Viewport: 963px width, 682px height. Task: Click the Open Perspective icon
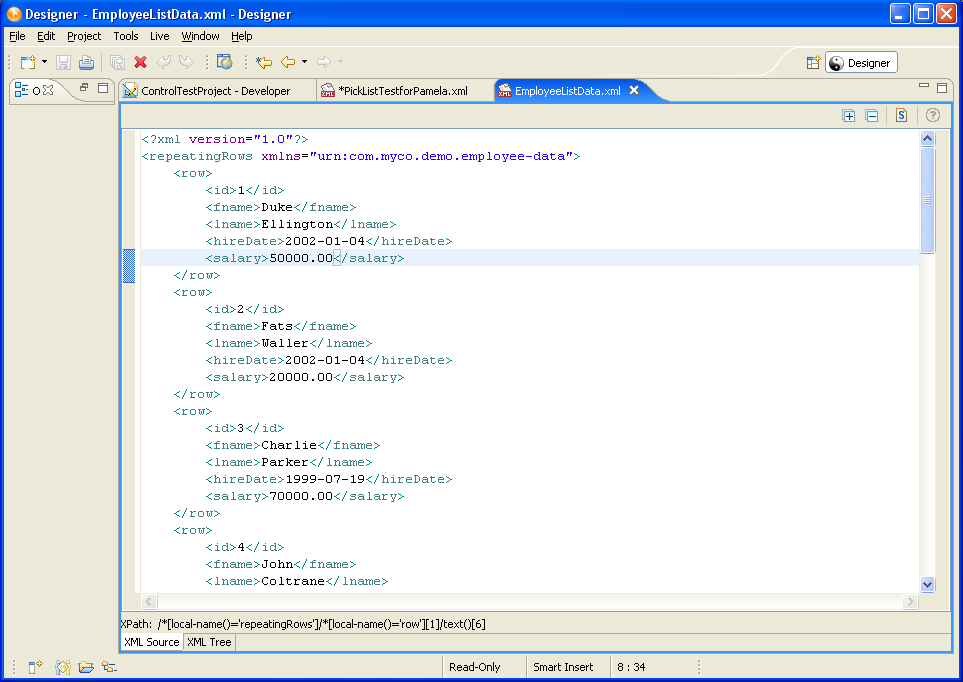tap(814, 62)
